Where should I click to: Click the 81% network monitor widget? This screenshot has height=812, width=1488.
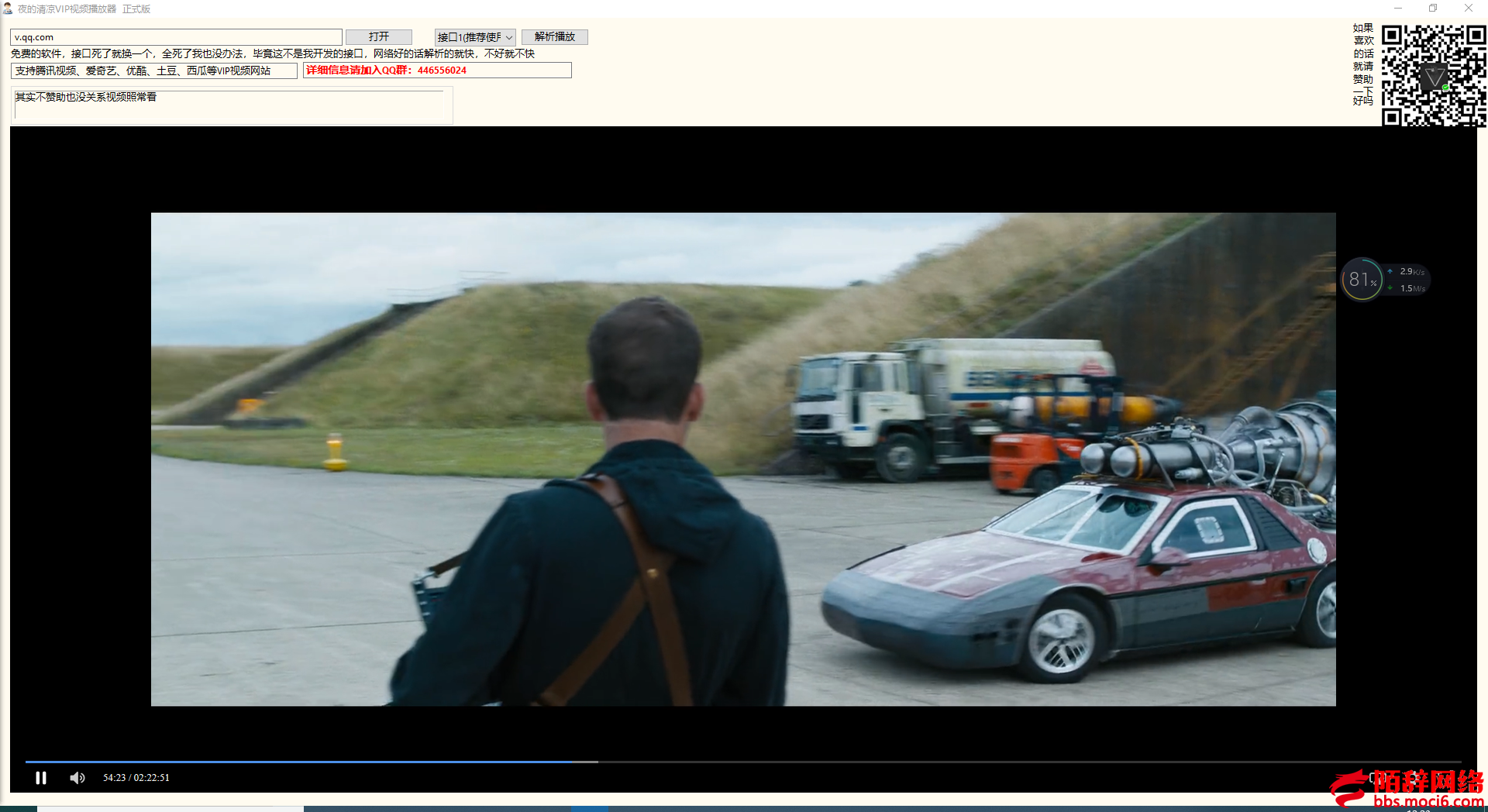[x=1386, y=280]
